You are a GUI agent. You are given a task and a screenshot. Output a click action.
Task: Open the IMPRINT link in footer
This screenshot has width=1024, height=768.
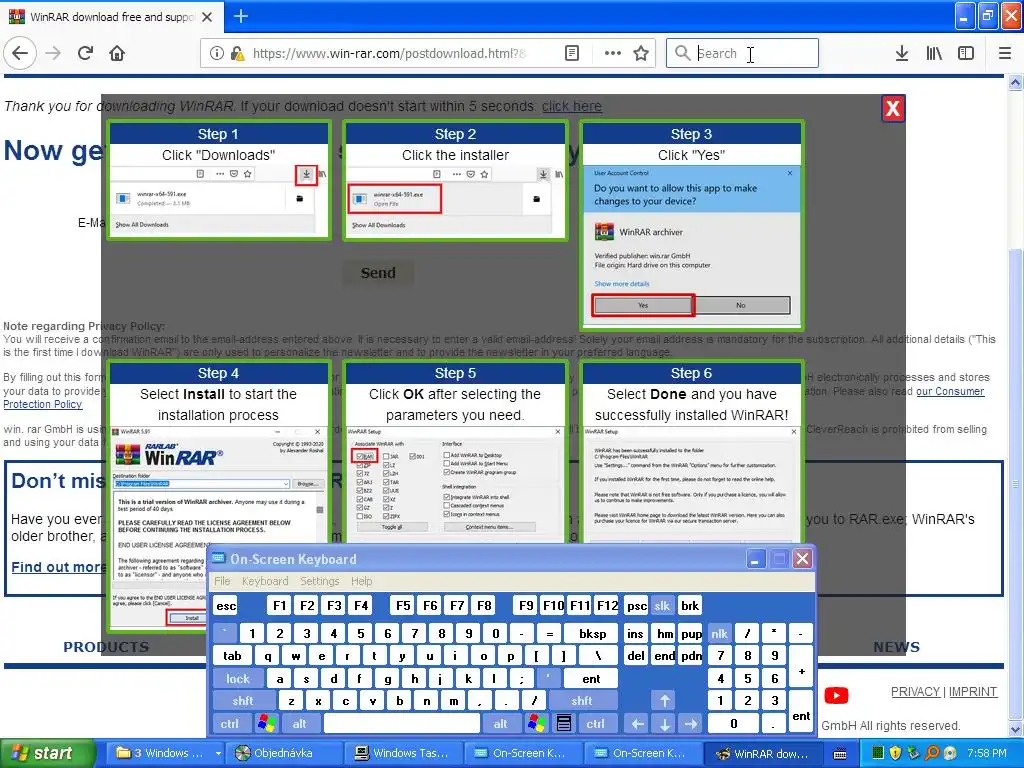(x=972, y=692)
